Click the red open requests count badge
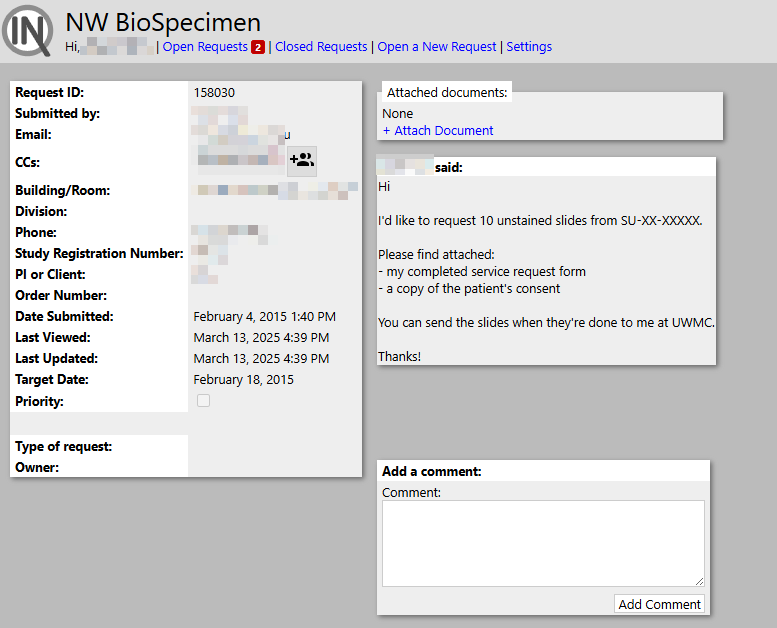This screenshot has width=777, height=628. [x=258, y=47]
